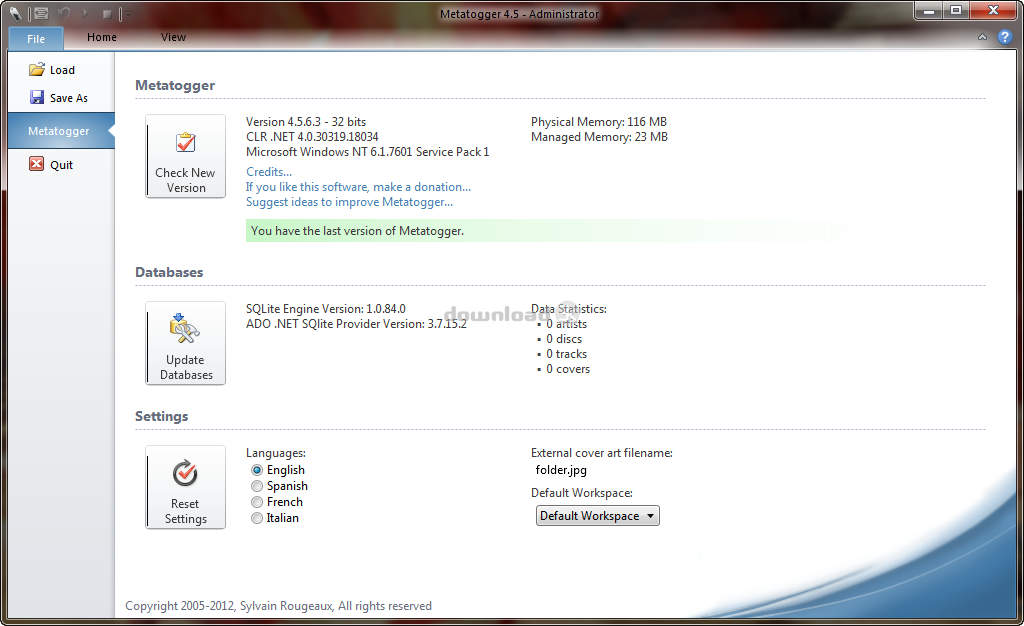1024x626 pixels.
Task: Click the 'Languages:' label
Action: (276, 453)
